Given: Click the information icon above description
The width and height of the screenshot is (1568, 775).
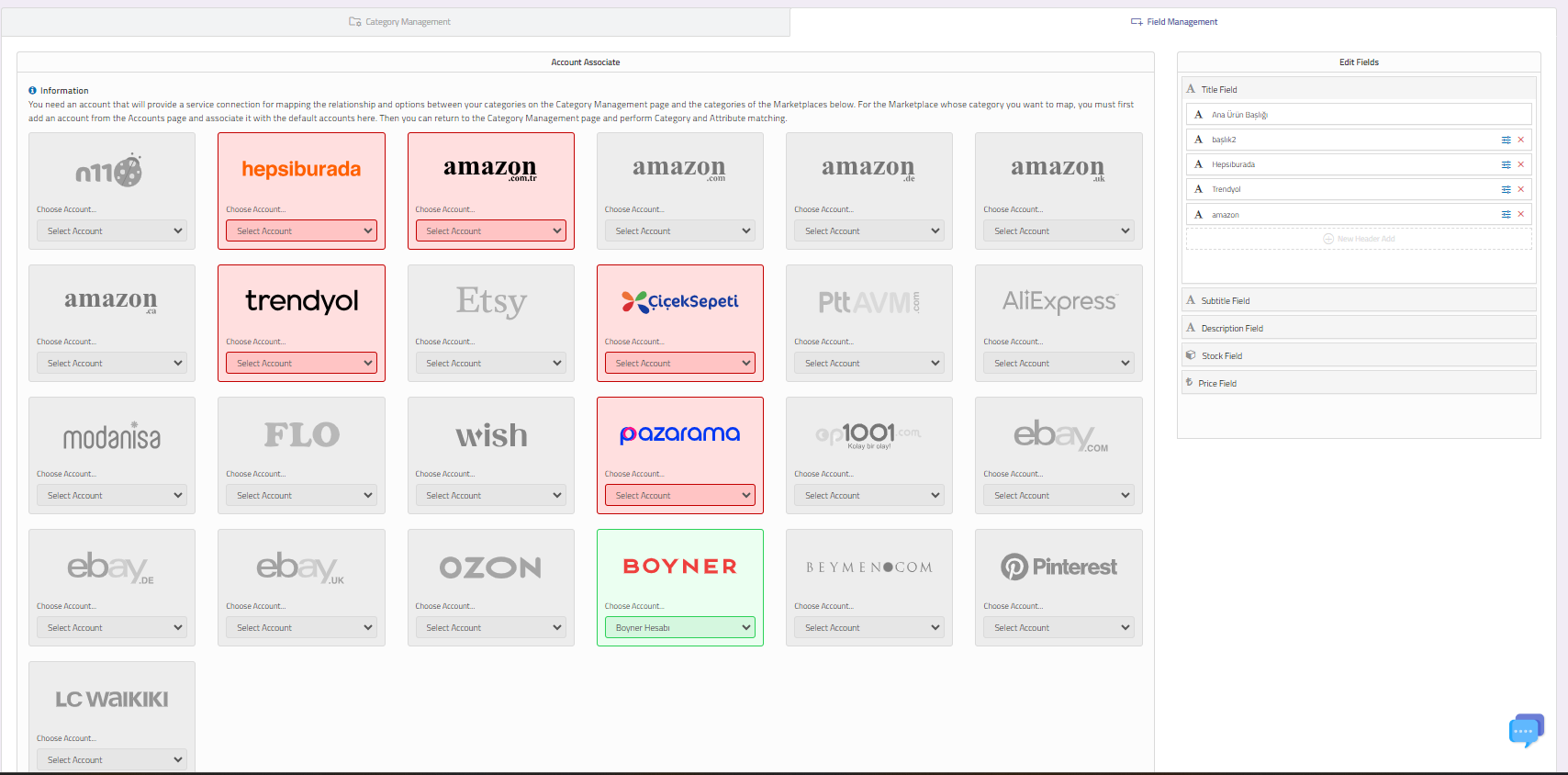Looking at the screenshot, I should [x=32, y=91].
